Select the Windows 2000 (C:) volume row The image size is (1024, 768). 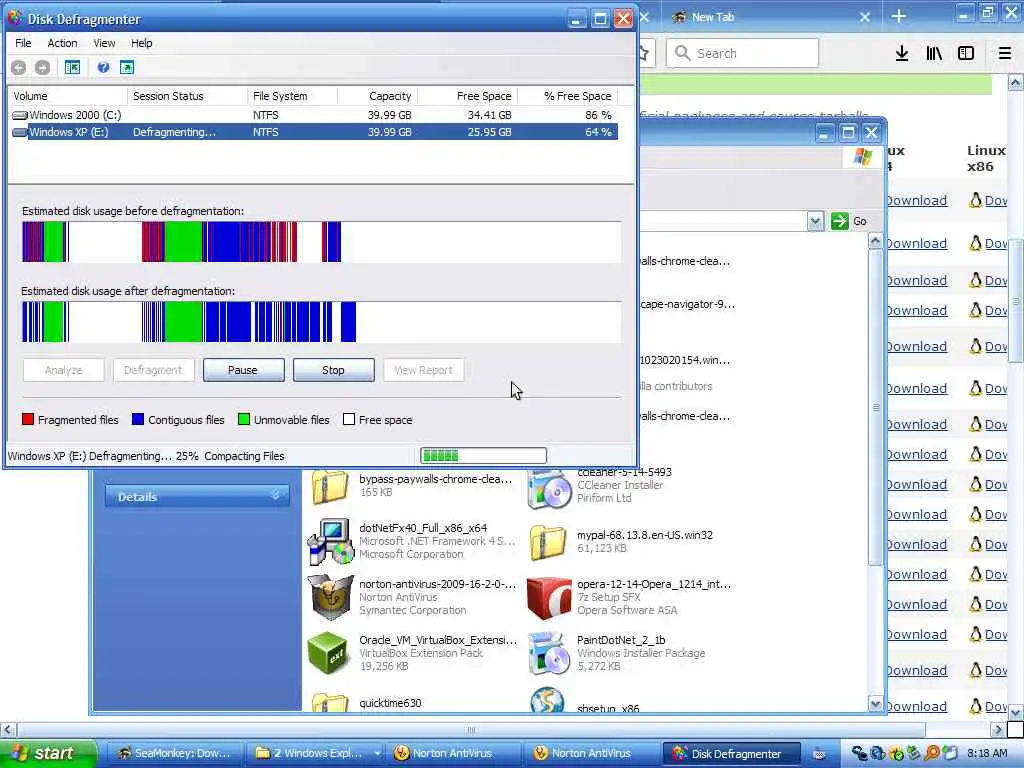point(313,115)
